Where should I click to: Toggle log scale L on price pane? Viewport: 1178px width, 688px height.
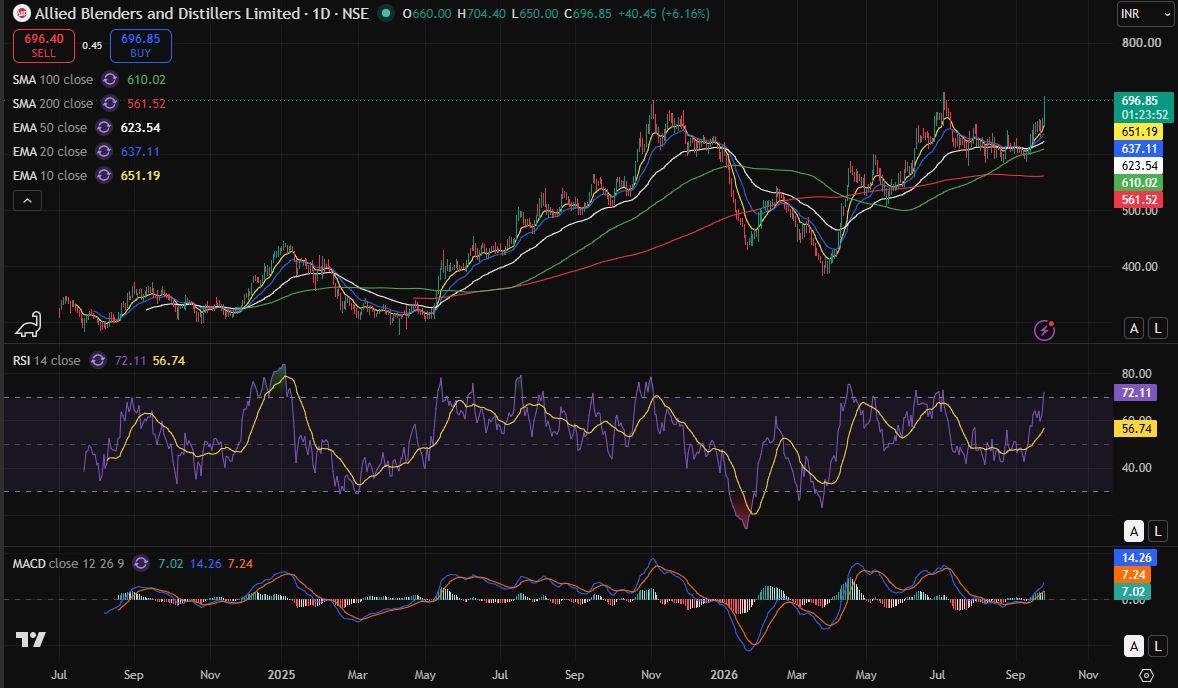click(x=1158, y=328)
